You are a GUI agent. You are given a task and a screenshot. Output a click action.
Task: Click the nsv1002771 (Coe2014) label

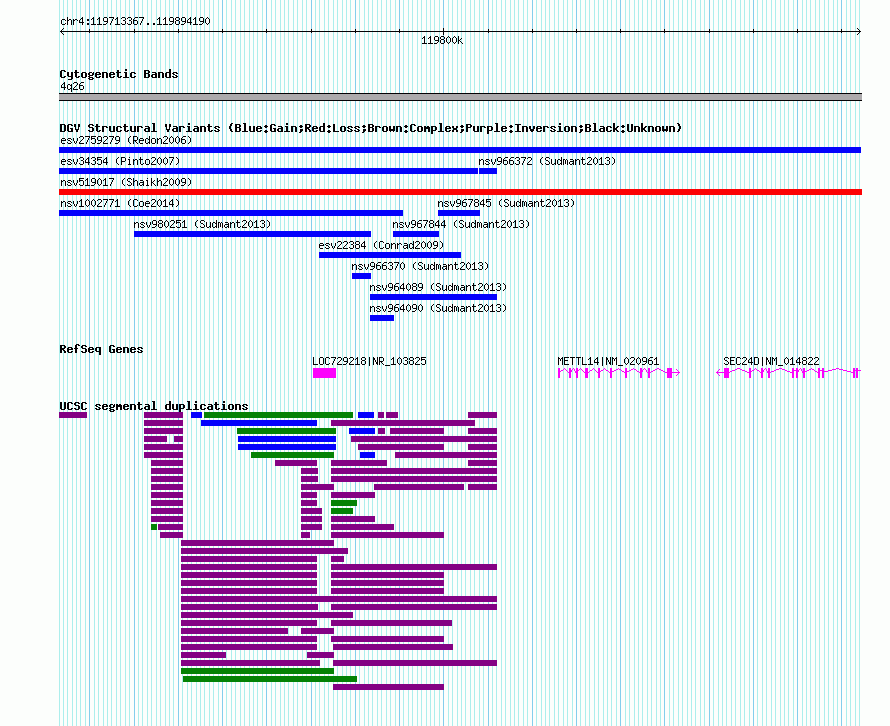coord(120,203)
